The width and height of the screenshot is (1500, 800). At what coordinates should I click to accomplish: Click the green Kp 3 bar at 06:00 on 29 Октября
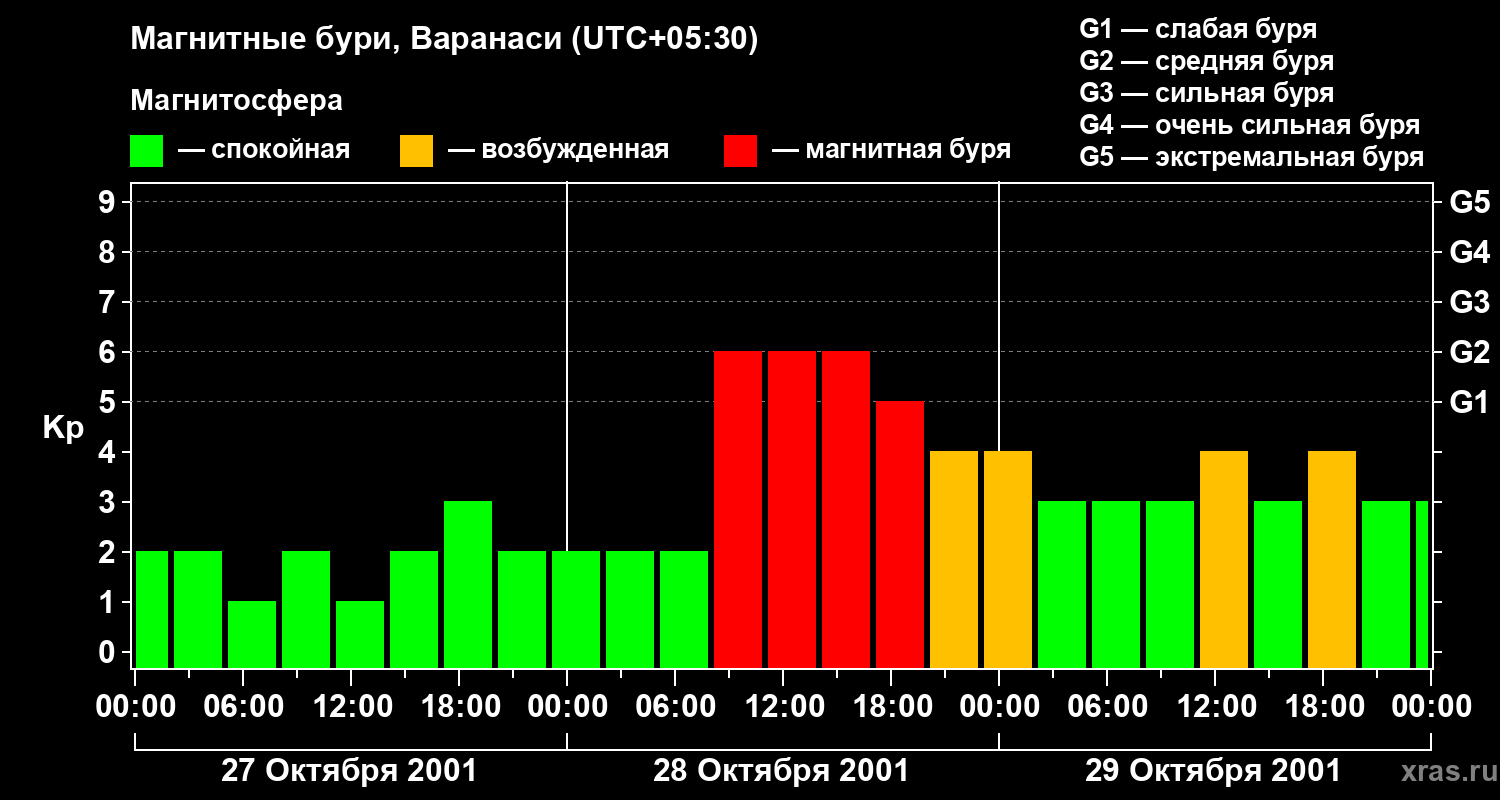coord(1116,584)
